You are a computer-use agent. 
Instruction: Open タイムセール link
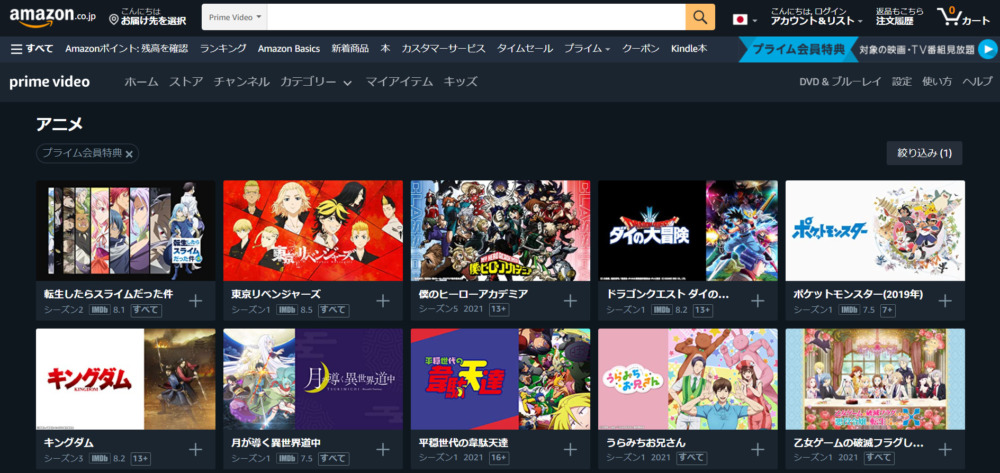(x=525, y=48)
